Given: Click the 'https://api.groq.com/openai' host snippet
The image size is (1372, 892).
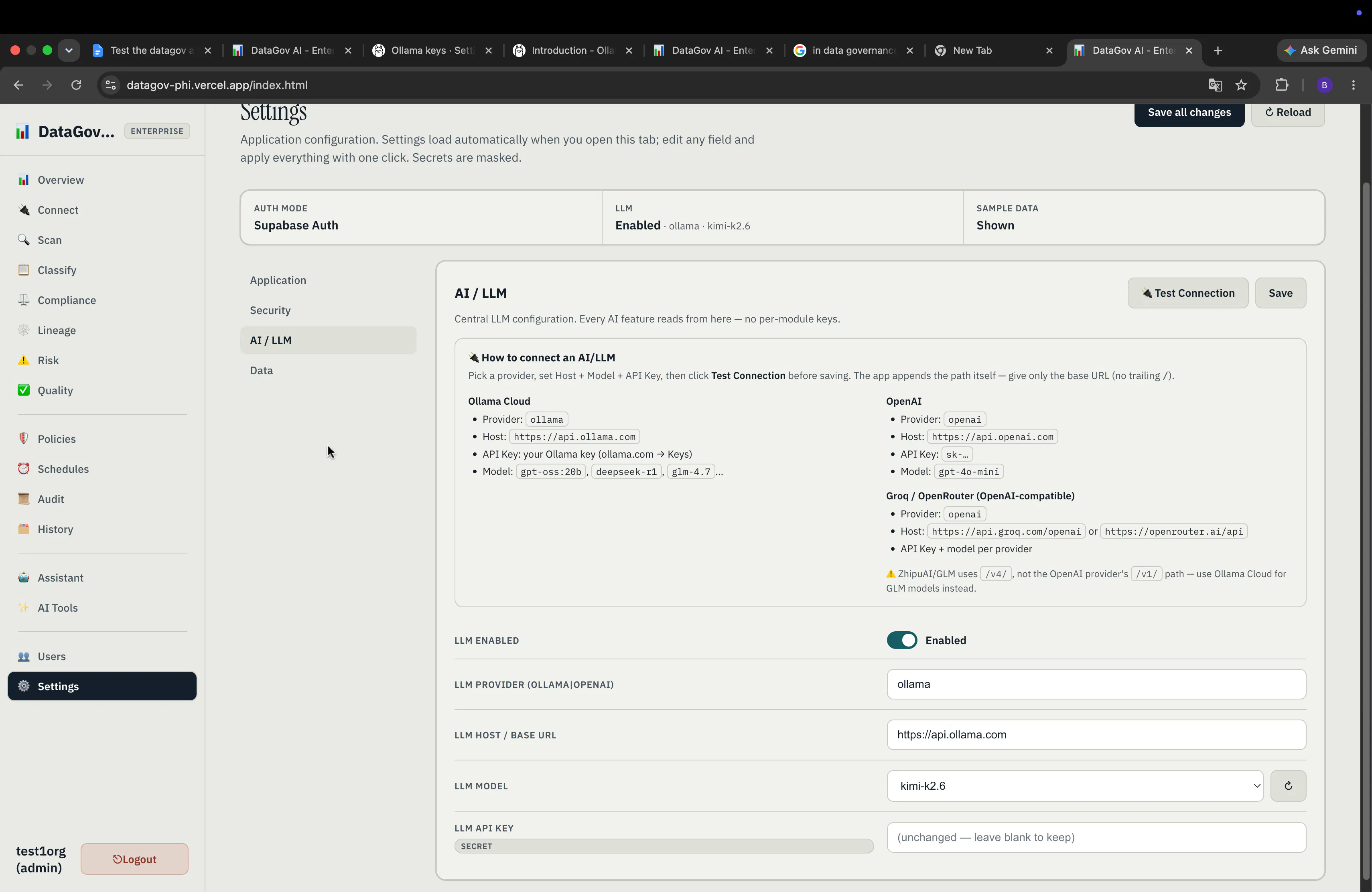Looking at the screenshot, I should 1006,531.
